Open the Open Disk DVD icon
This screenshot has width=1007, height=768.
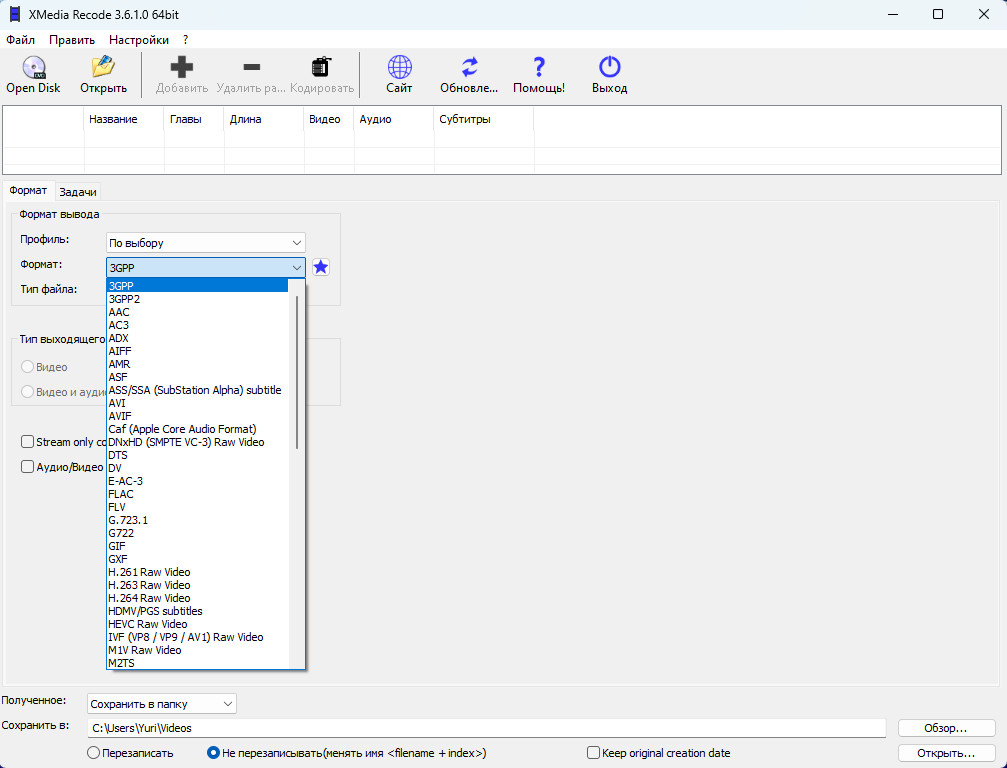(33, 67)
